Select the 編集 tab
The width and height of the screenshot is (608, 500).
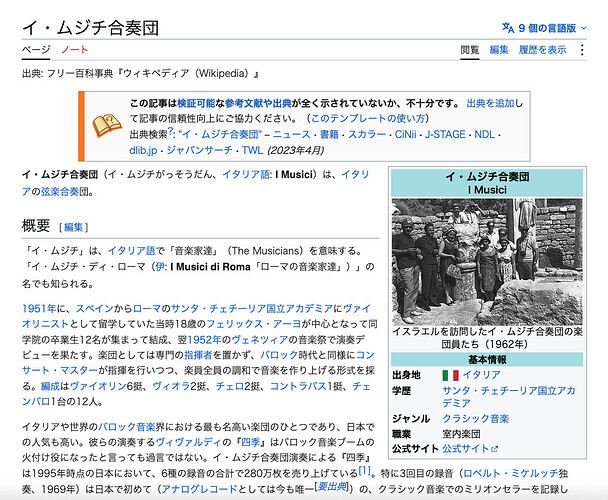pyautogui.click(x=499, y=50)
